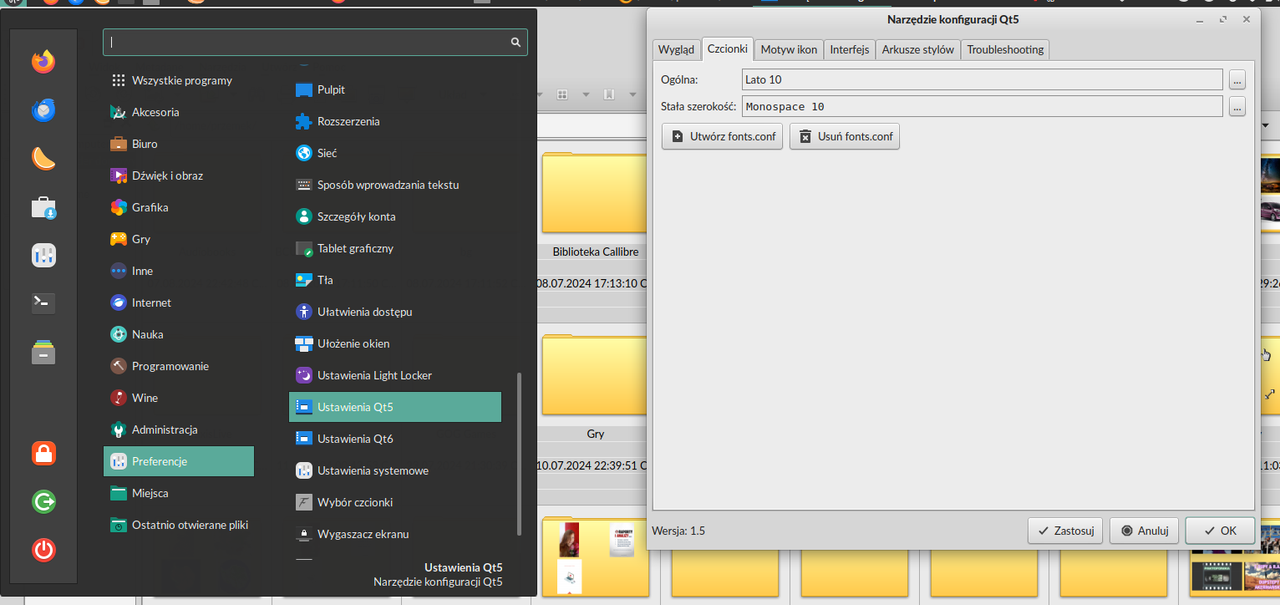1280x605 pixels.
Task: Switch to the Arkusze stylów tab
Action: [918, 50]
